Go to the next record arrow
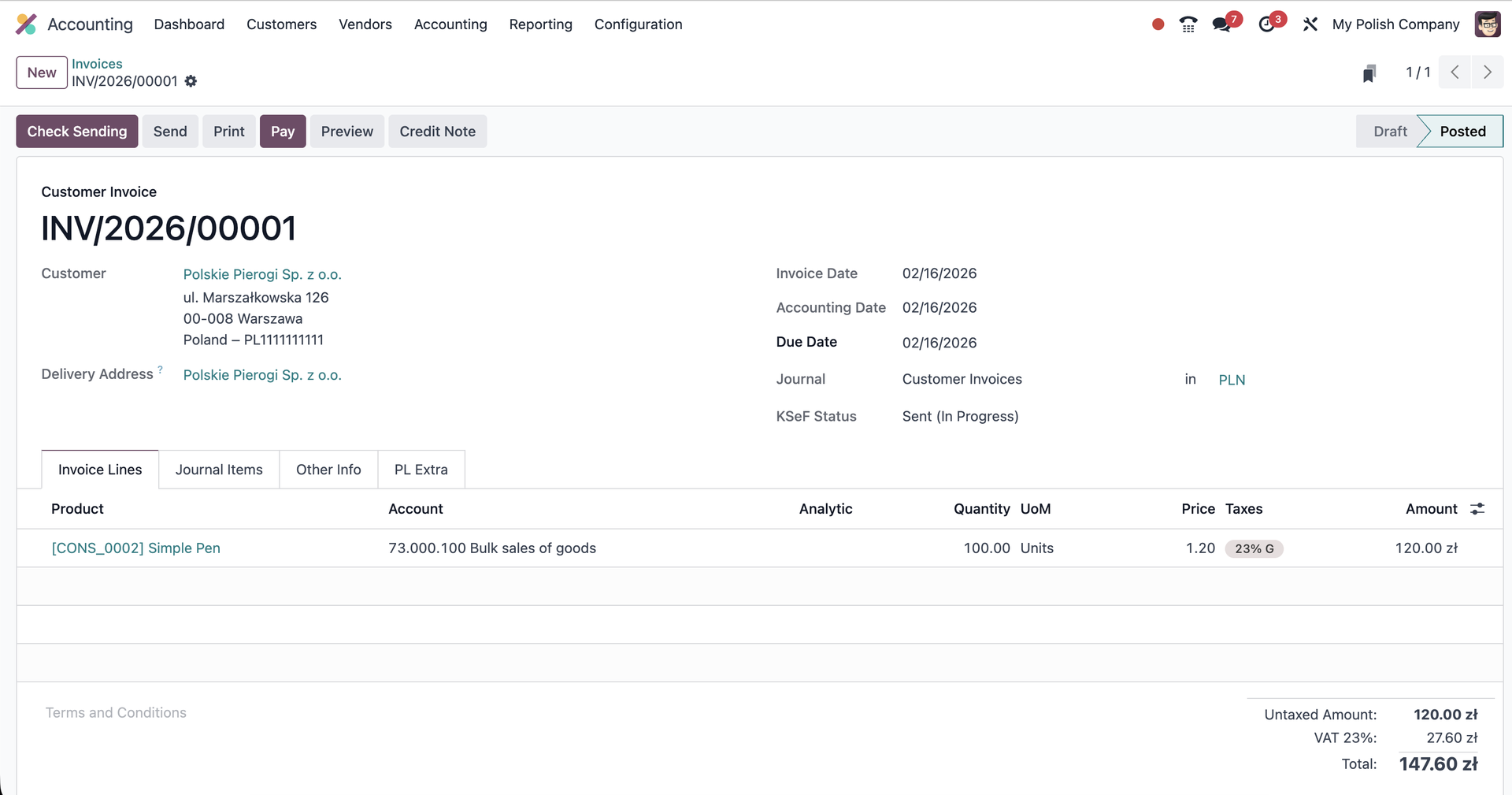The image size is (1512, 795). tap(1488, 72)
